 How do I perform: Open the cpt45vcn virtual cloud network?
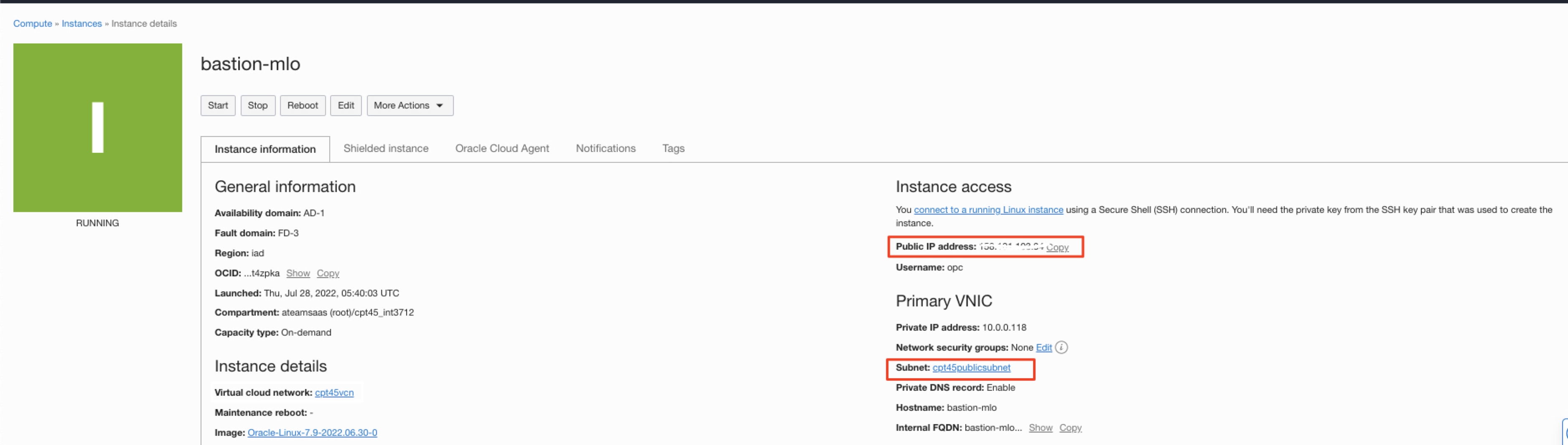click(333, 392)
